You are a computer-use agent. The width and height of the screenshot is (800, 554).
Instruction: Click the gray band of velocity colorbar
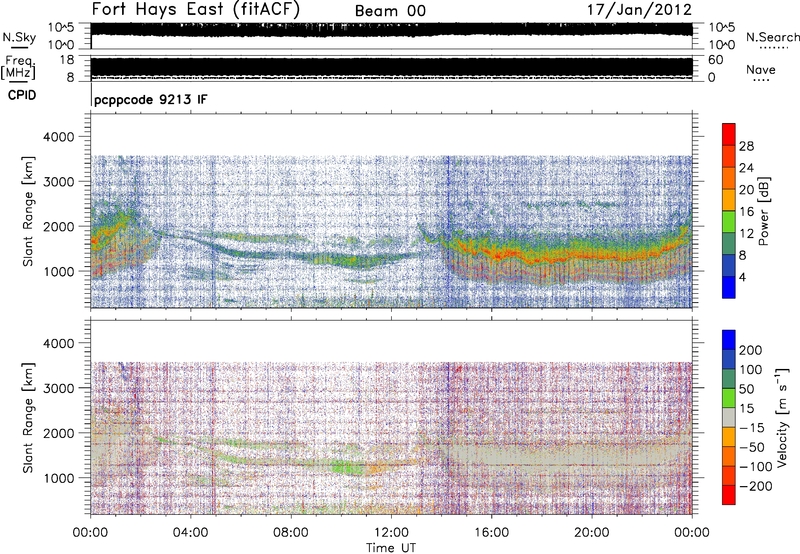click(729, 417)
